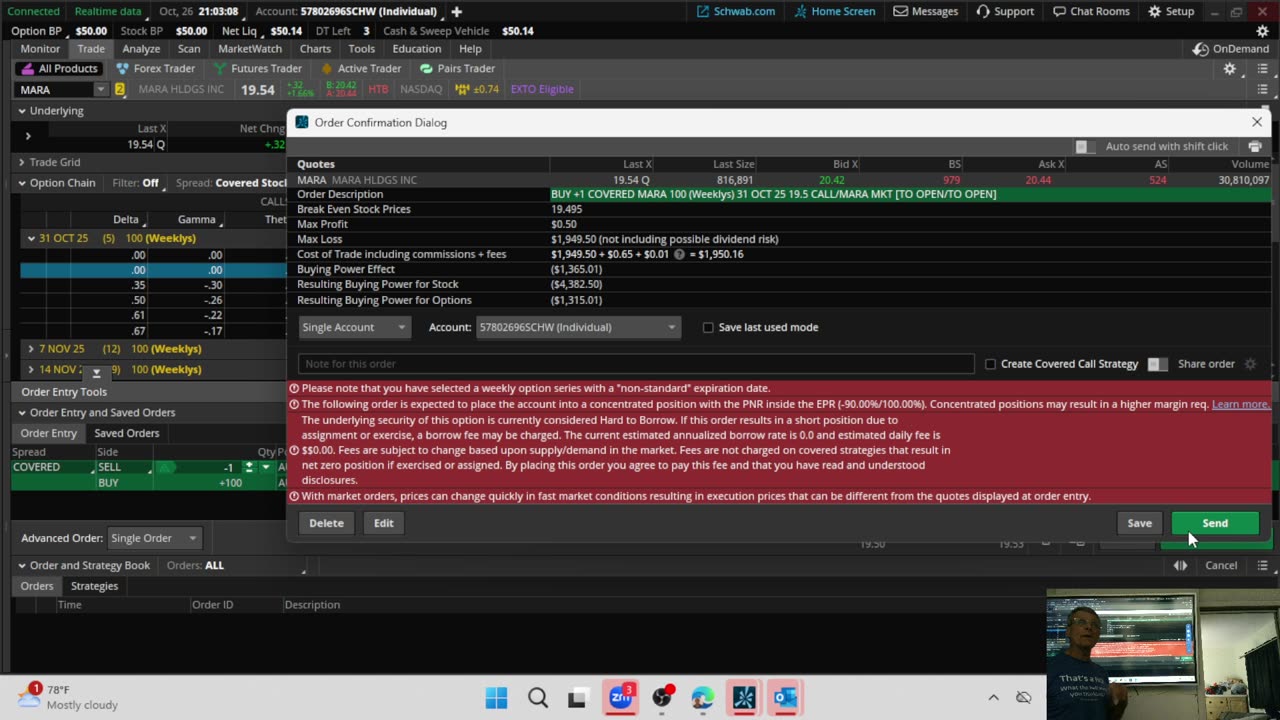Open Active Trader
1280x720 pixels.
359,68
